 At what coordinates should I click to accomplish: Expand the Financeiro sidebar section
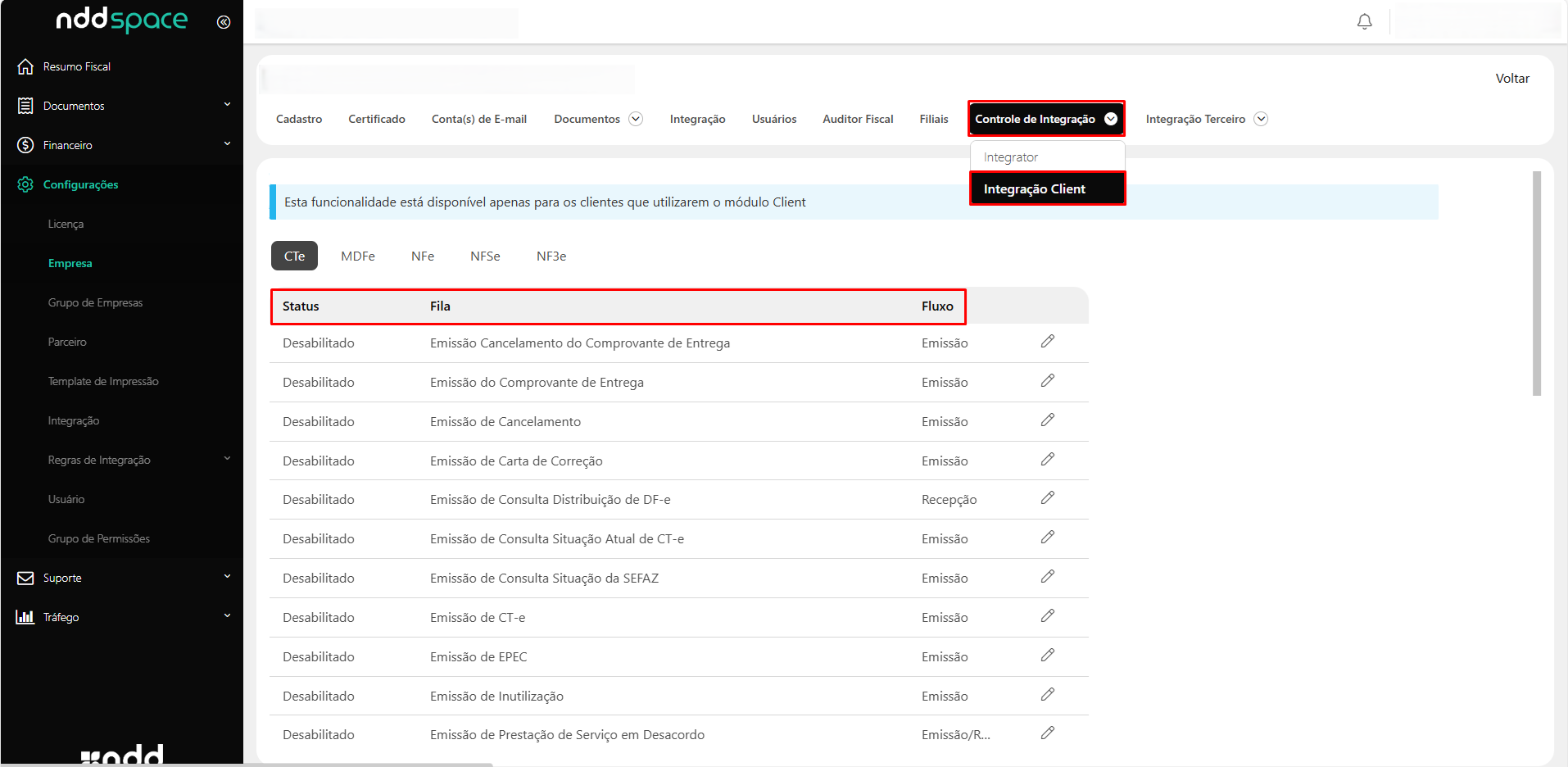pyautogui.click(x=227, y=144)
